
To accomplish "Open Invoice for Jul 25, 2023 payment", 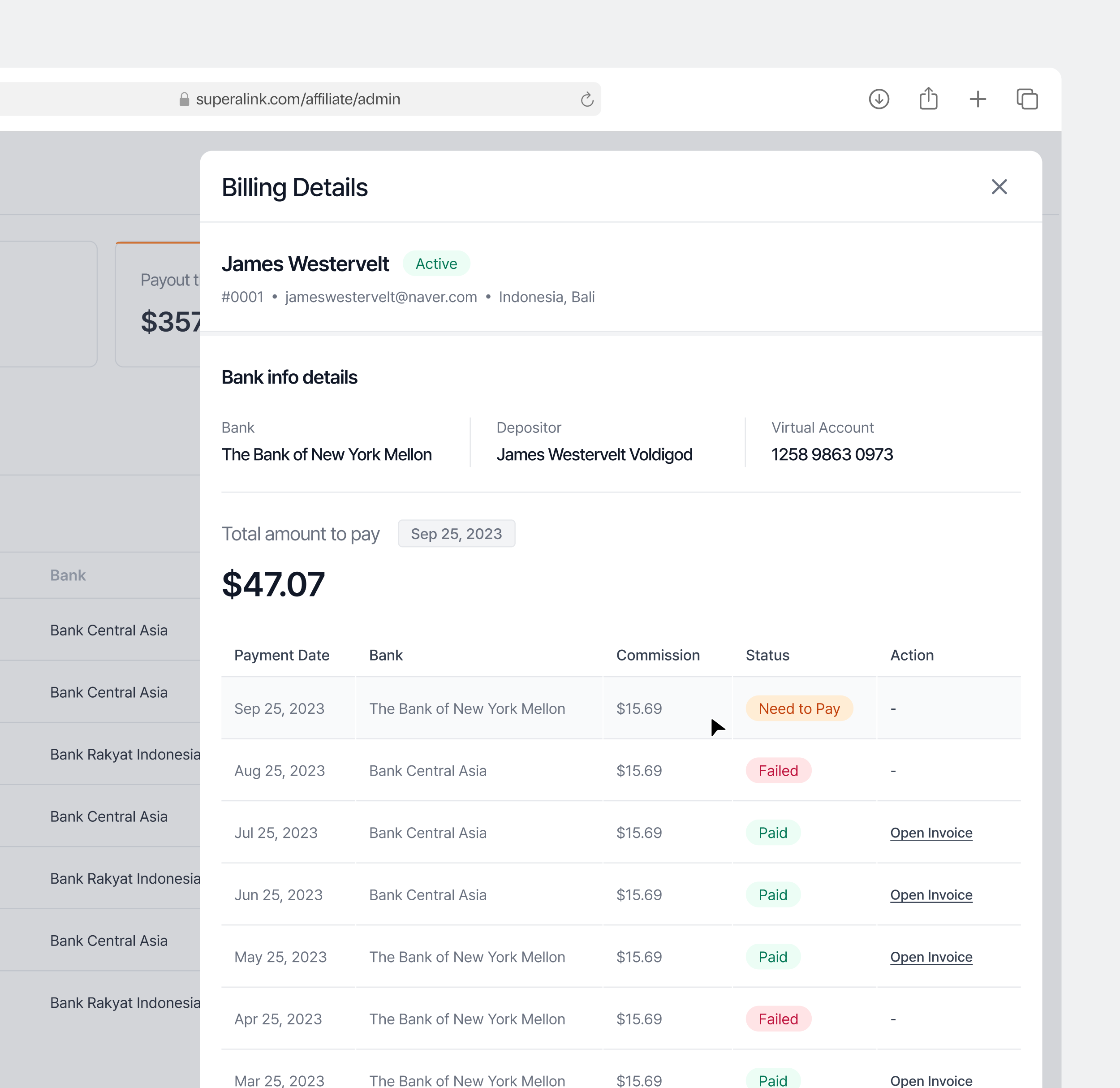I will [931, 833].
